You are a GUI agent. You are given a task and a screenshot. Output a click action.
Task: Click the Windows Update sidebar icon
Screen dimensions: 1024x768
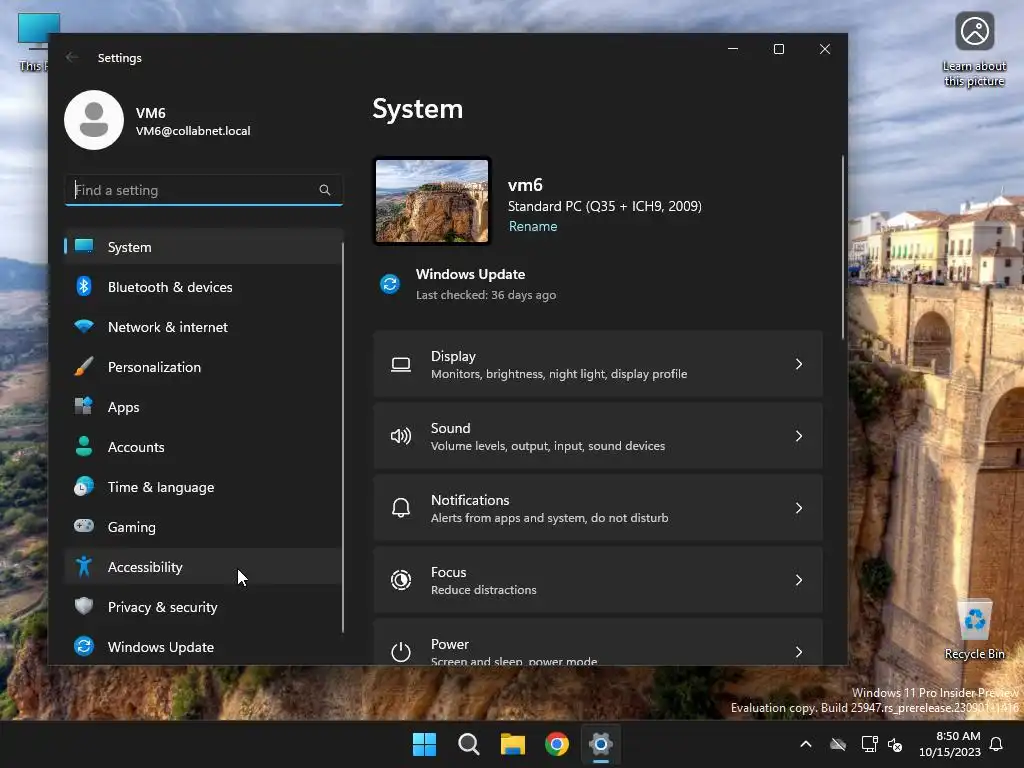84,646
